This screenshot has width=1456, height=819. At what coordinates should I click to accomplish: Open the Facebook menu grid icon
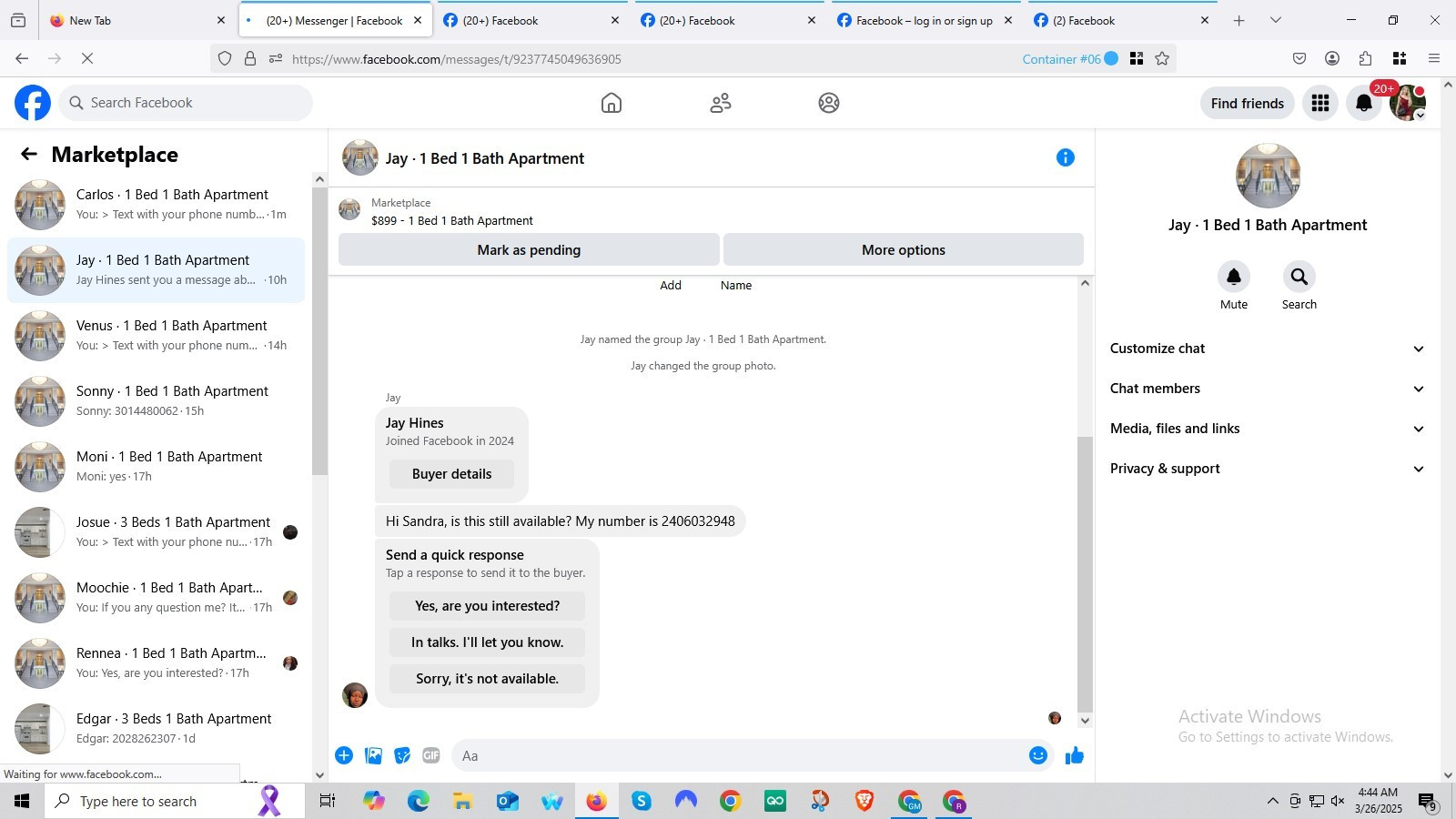tap(1320, 103)
